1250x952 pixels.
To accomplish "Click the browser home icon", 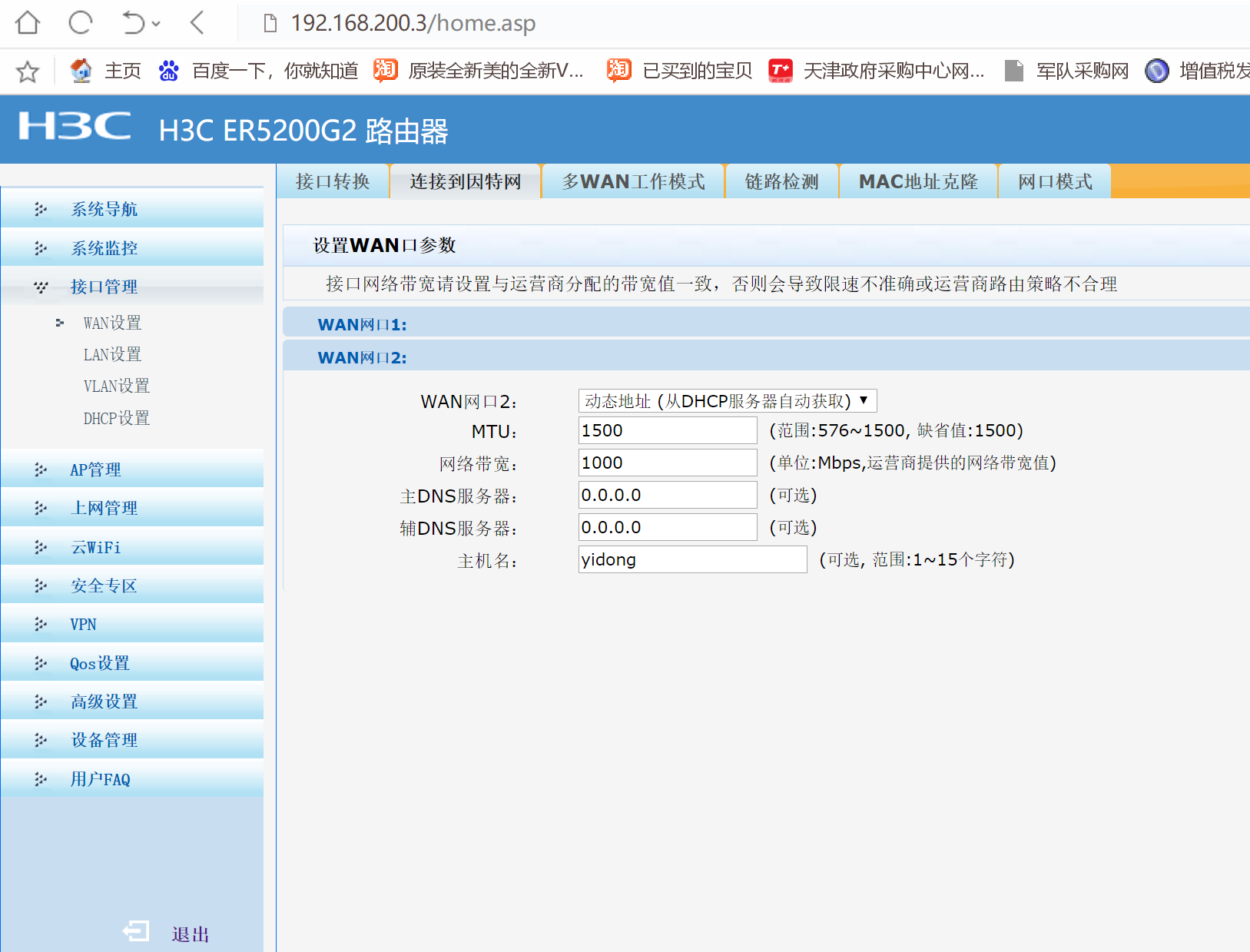I will pyautogui.click(x=28, y=23).
